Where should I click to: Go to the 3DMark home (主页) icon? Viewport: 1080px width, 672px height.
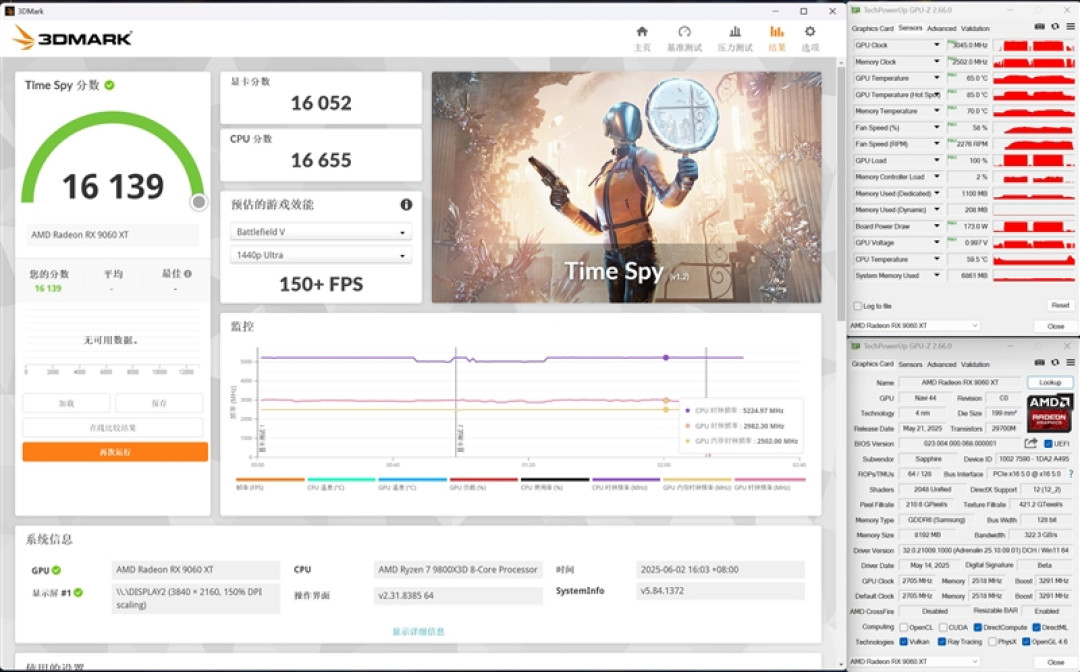(x=642, y=32)
